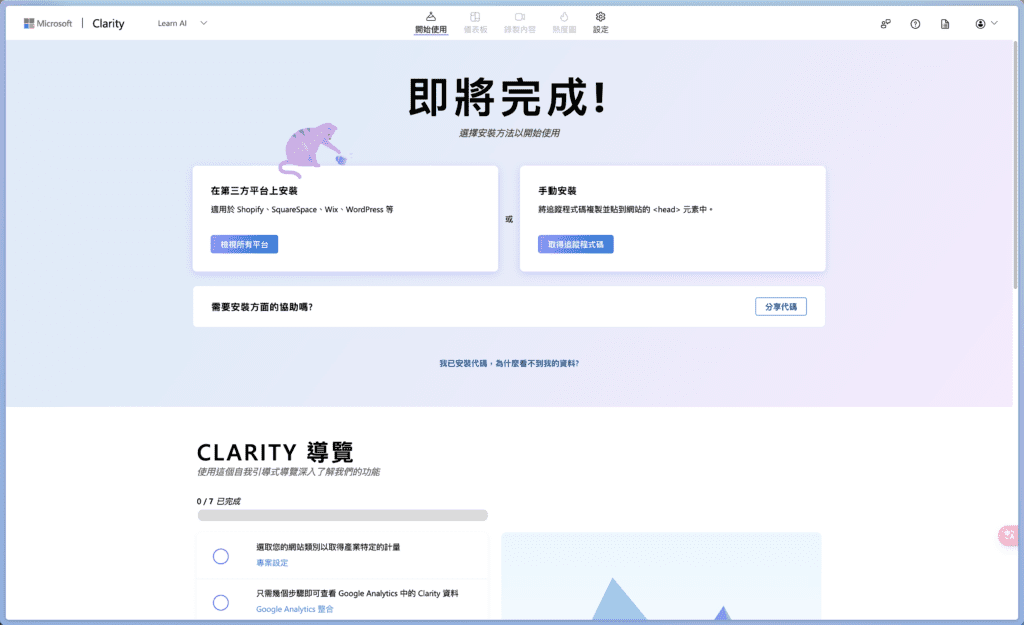This screenshot has width=1024, height=625.
Task: Open the 專案設定 link
Action: 272,563
